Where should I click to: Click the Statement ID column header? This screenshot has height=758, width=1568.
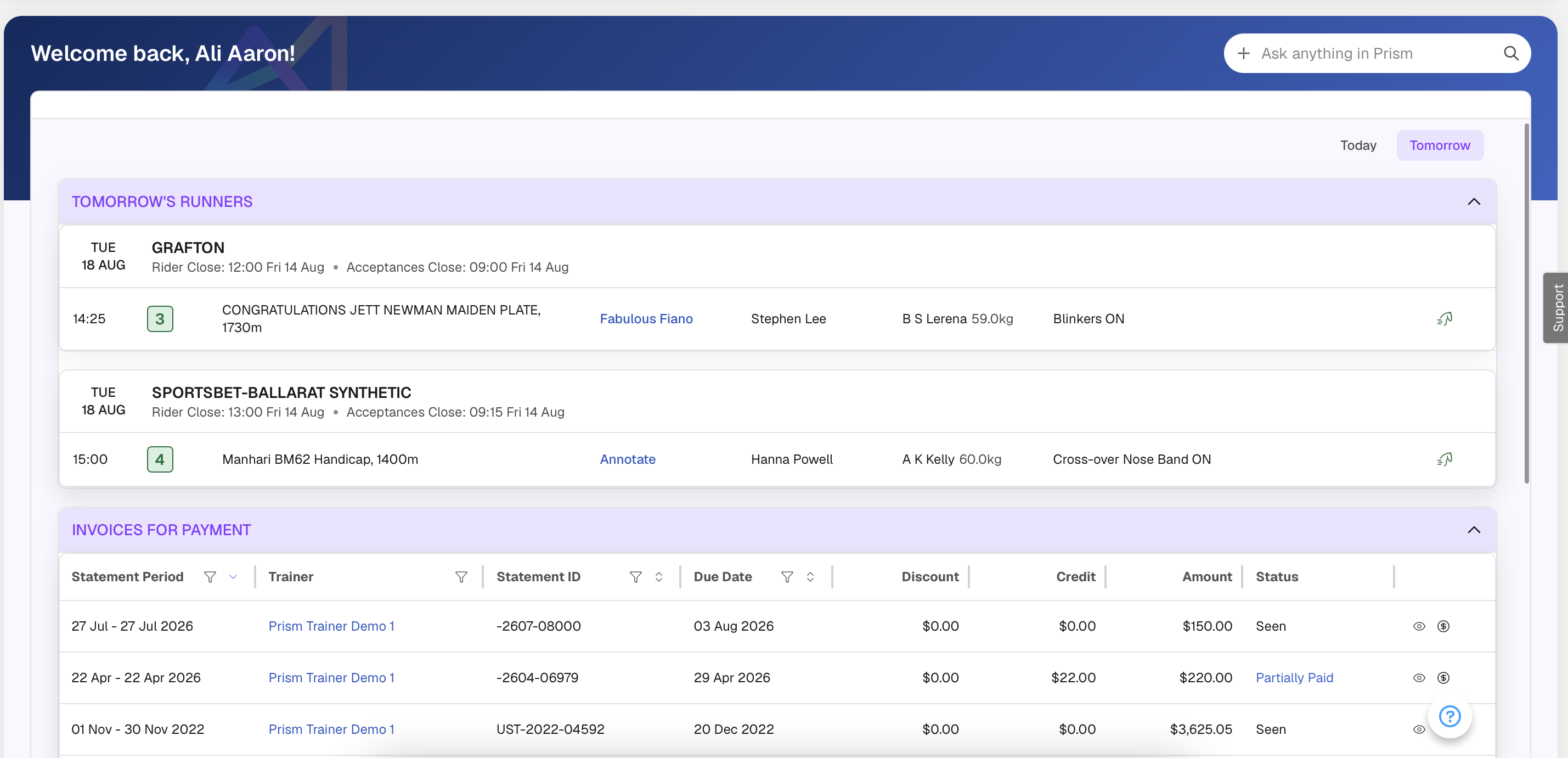pyautogui.click(x=538, y=576)
